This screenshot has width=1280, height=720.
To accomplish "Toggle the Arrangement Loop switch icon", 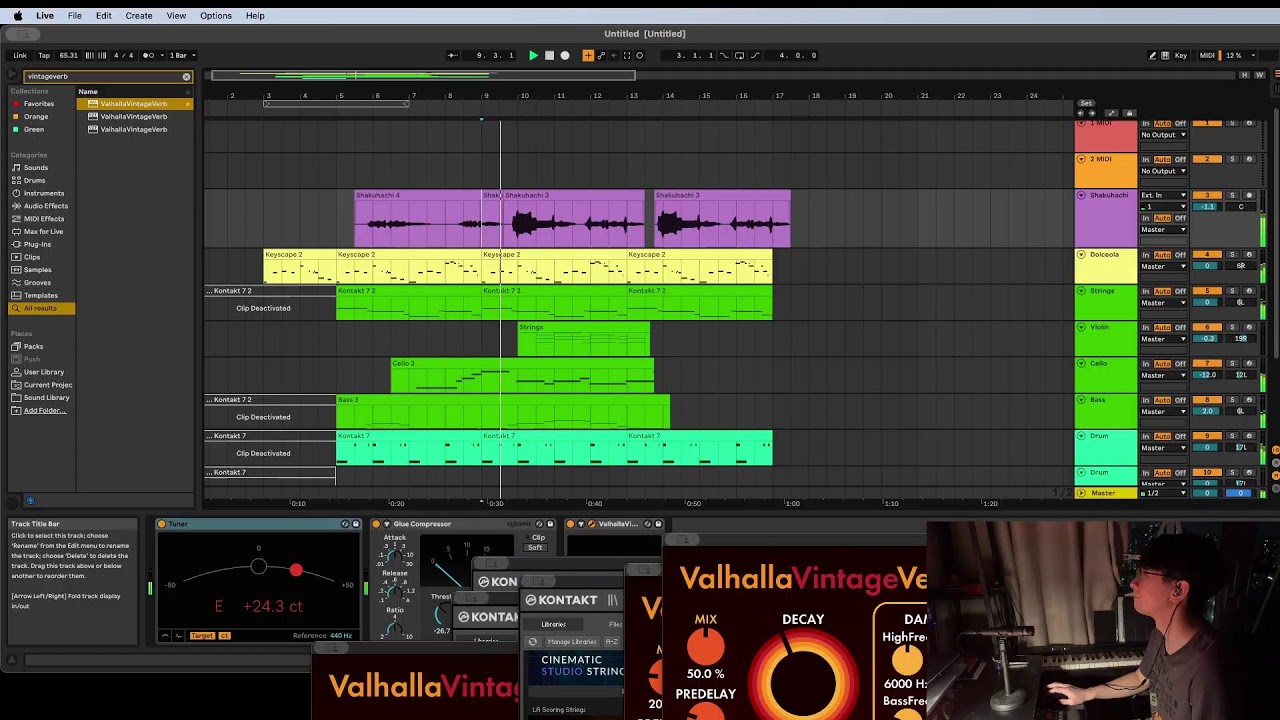I will point(739,55).
